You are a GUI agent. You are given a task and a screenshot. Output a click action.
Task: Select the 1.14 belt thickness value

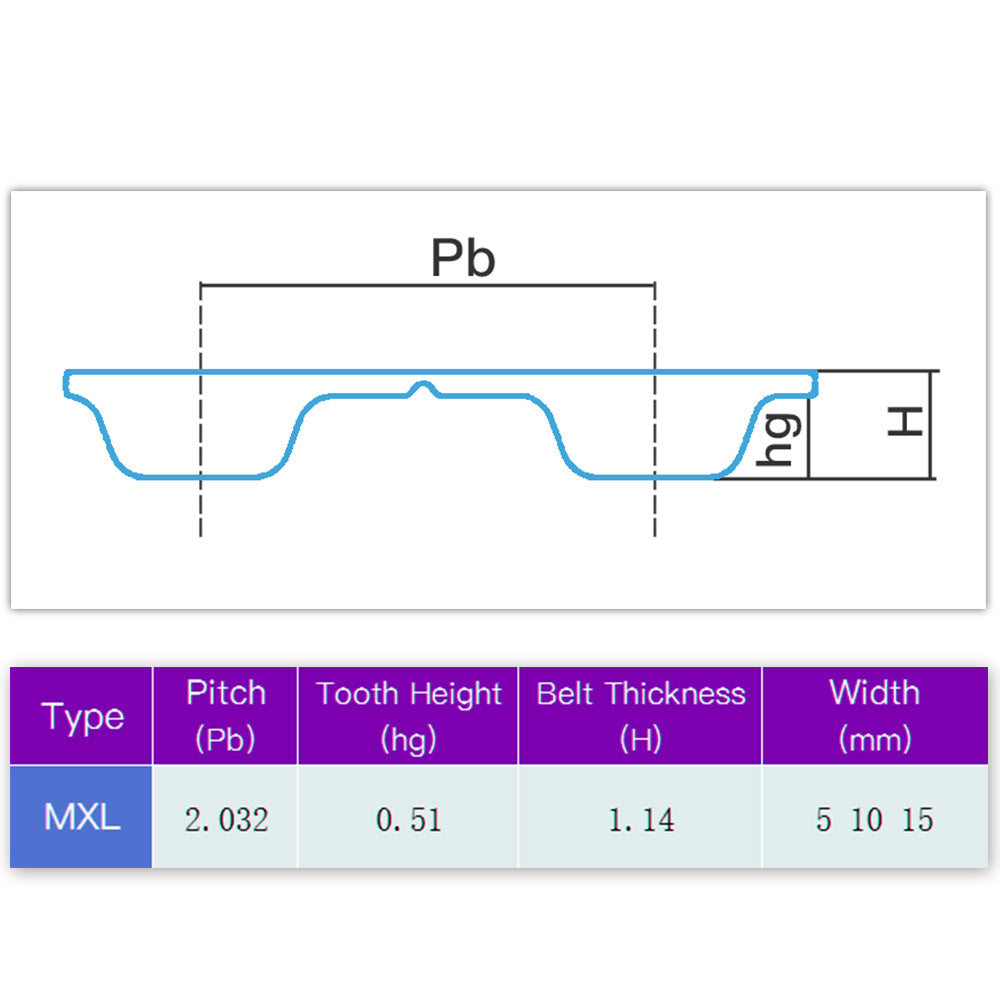(641, 820)
